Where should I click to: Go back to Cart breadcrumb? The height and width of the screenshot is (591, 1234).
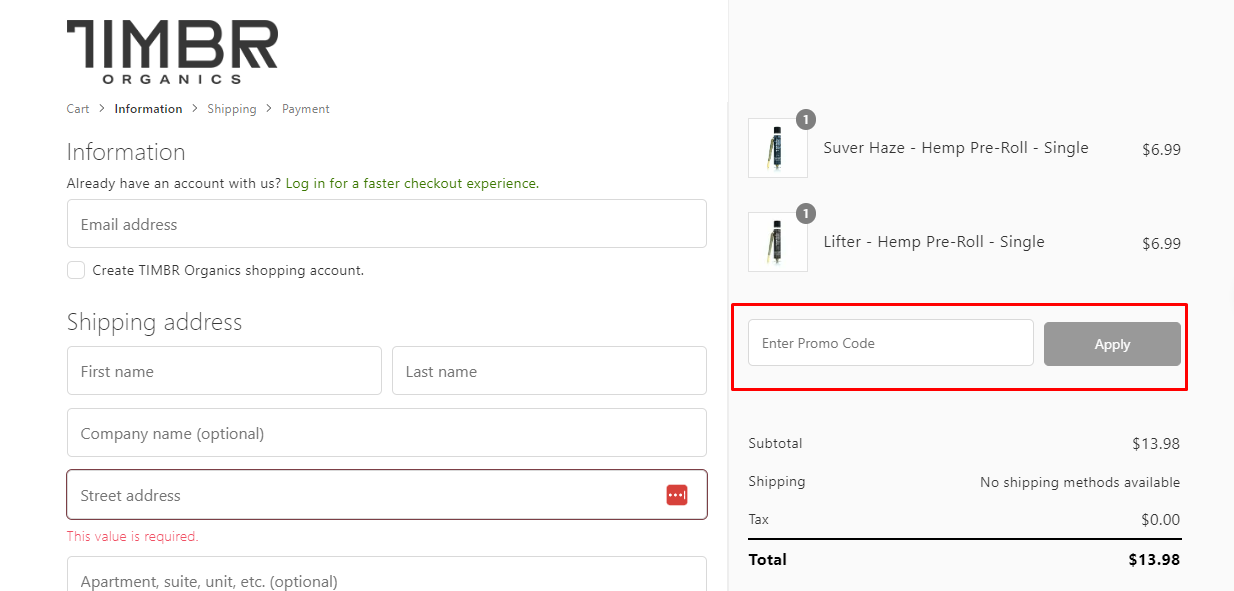pyautogui.click(x=78, y=109)
